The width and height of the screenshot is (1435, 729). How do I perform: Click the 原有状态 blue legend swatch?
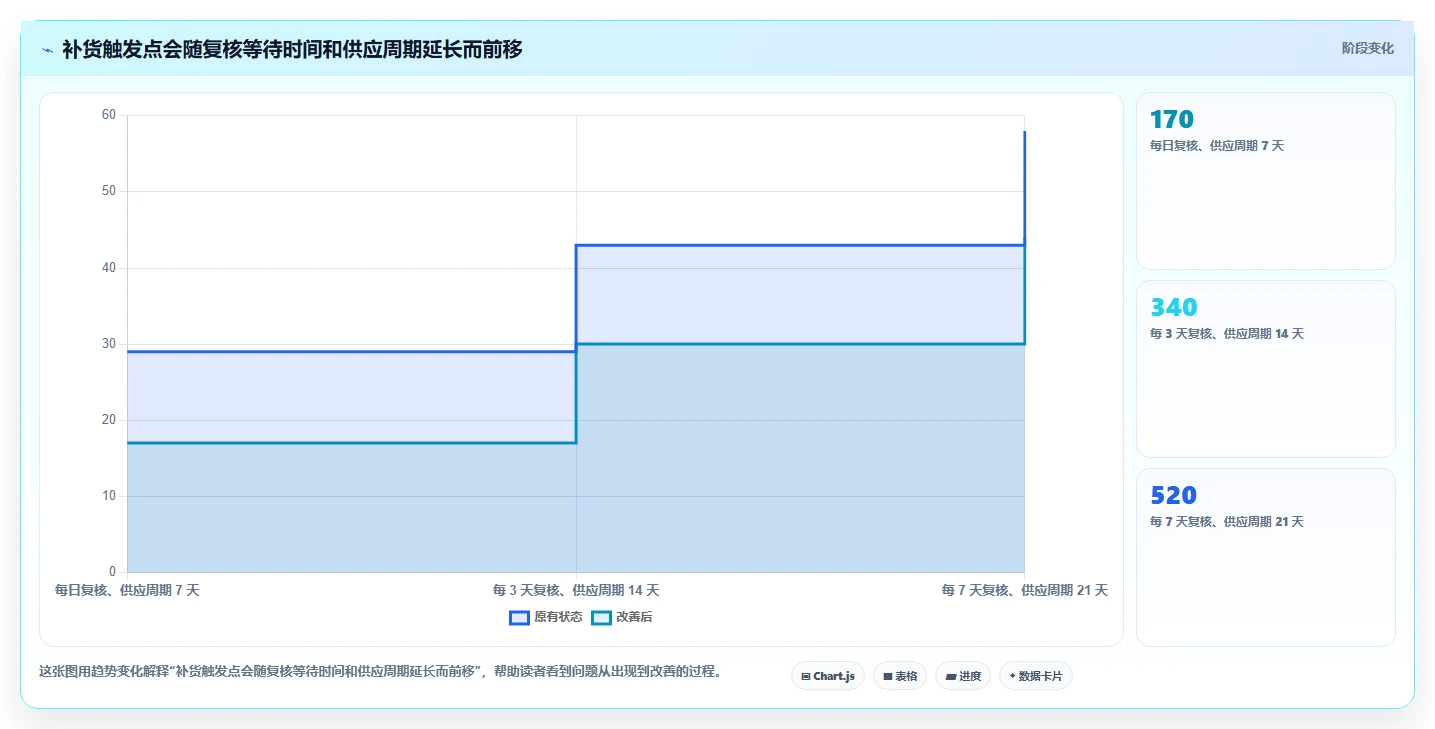tap(519, 617)
